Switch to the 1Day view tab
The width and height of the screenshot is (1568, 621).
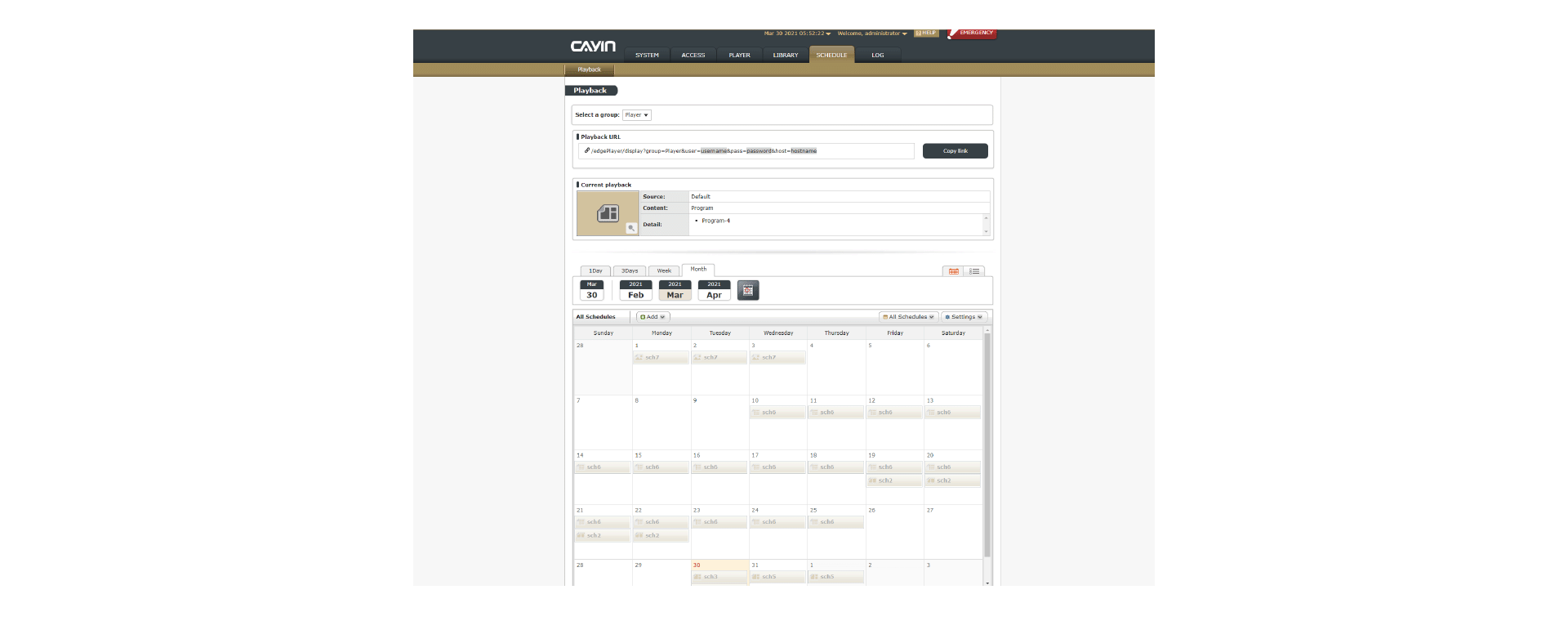pyautogui.click(x=595, y=271)
